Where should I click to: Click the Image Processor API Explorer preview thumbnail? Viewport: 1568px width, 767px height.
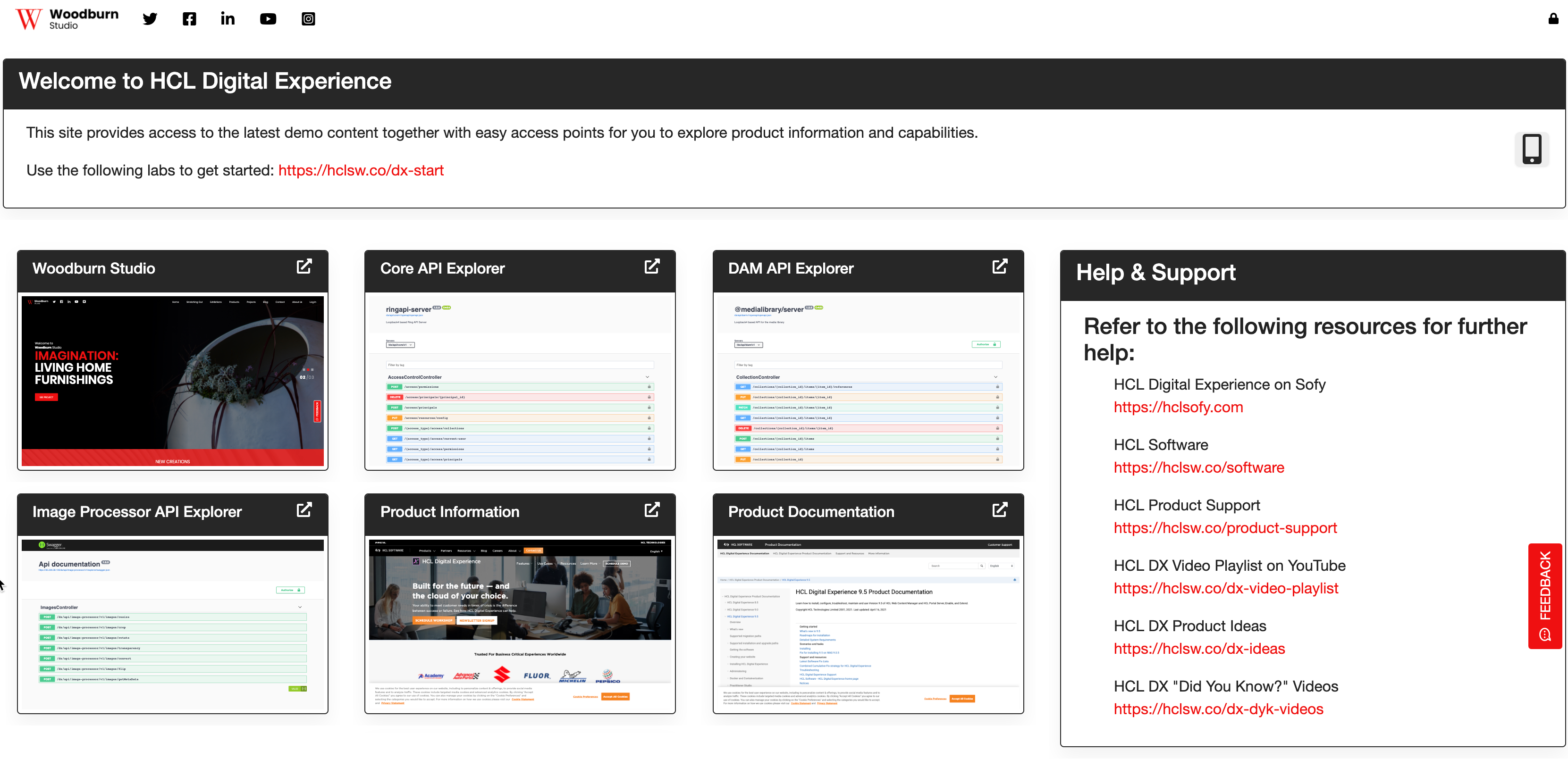coord(173,625)
